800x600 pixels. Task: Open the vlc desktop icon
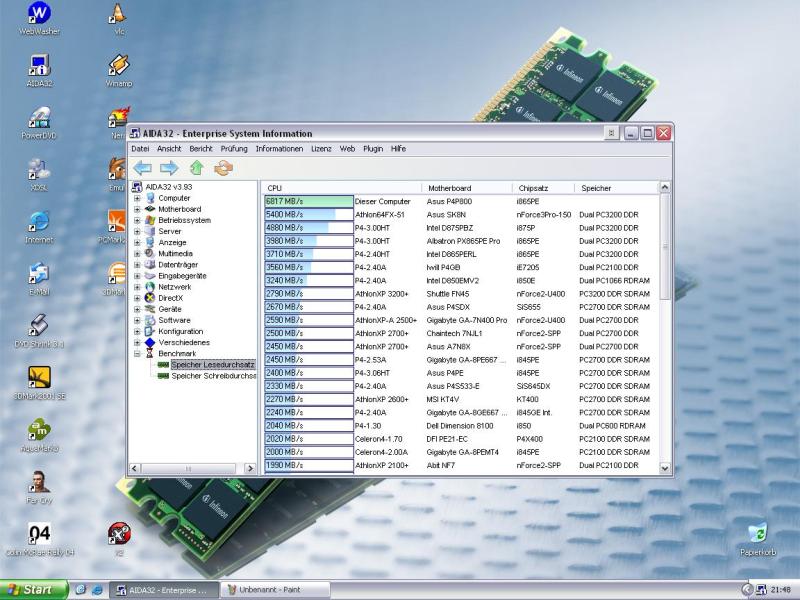pyautogui.click(x=118, y=18)
